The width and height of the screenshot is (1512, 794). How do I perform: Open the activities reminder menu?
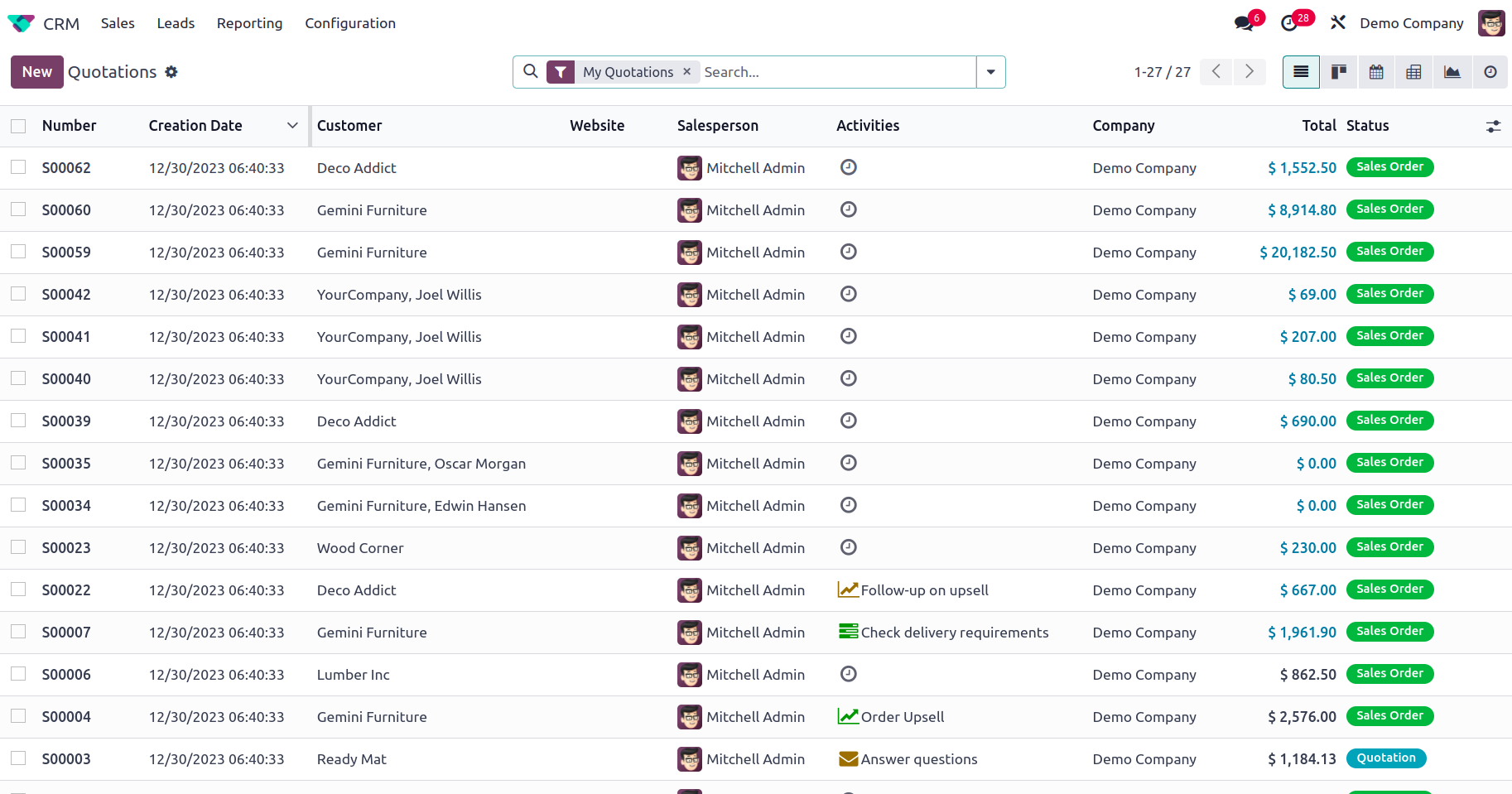1290,23
